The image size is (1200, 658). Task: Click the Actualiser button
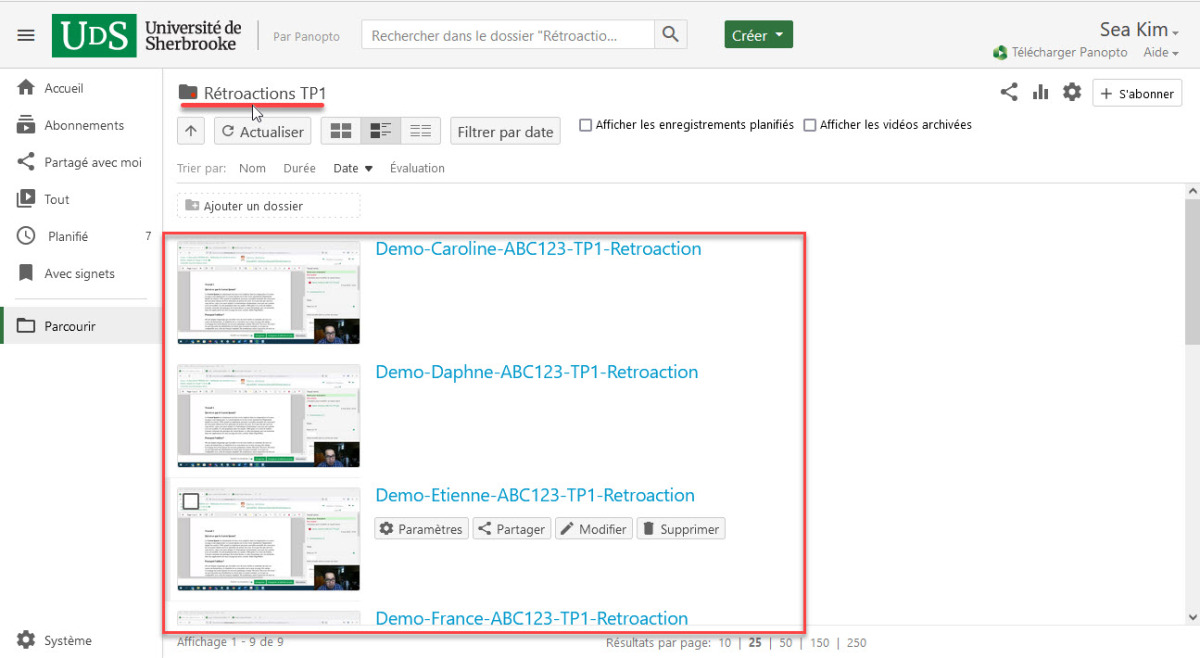262,131
